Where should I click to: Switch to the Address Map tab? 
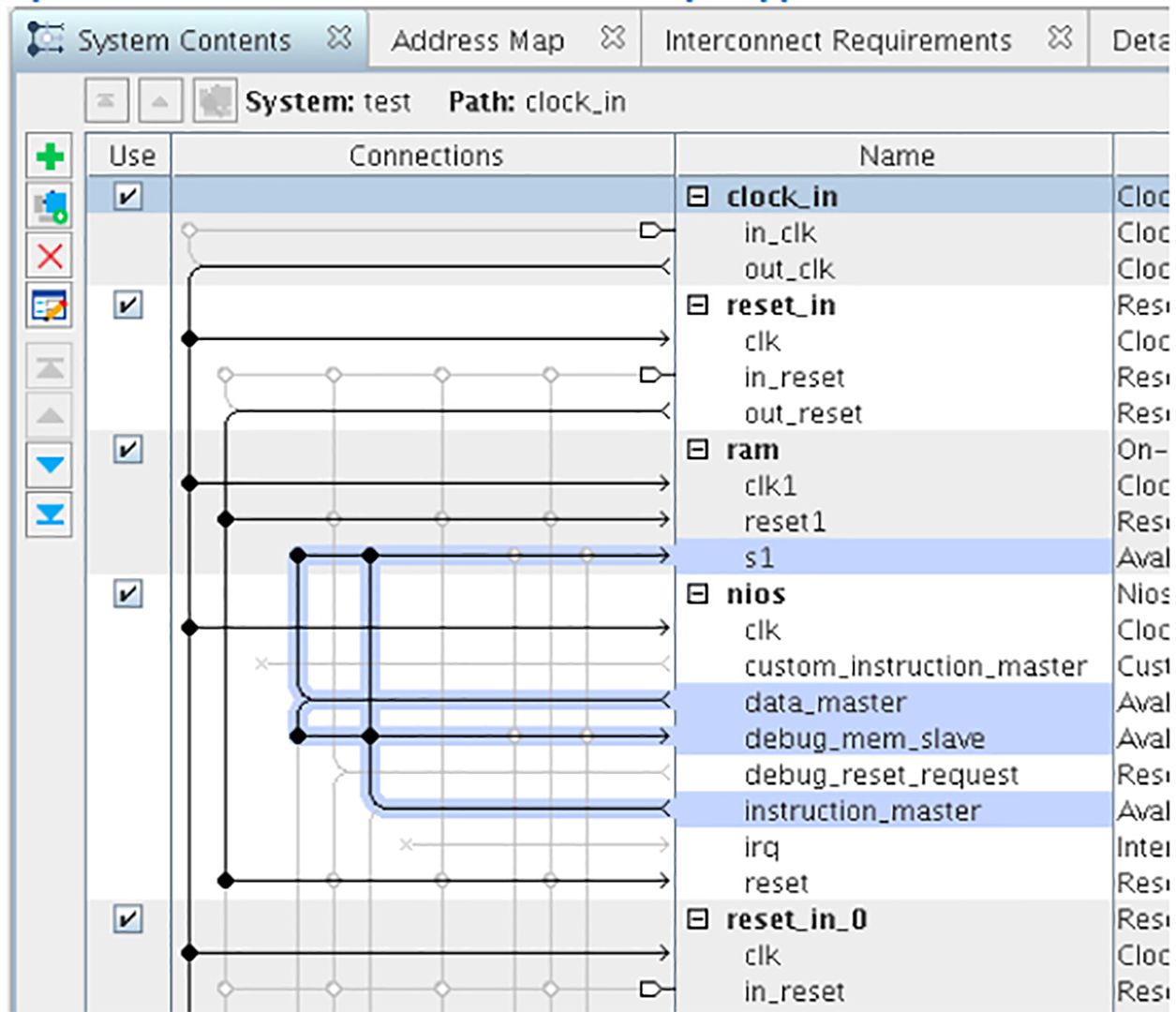[478, 40]
